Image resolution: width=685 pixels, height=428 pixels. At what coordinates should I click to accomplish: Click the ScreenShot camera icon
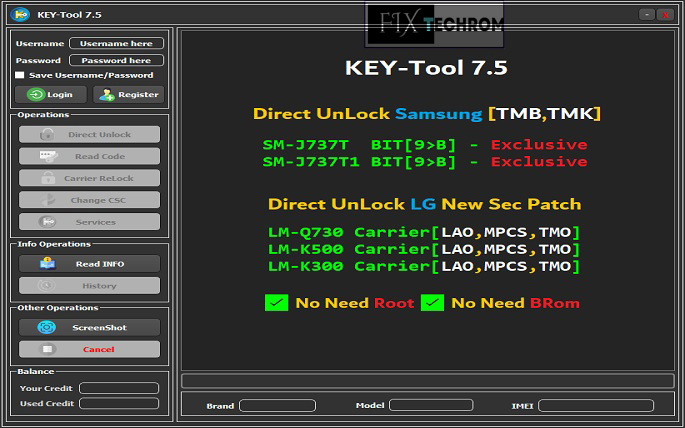pos(47,327)
